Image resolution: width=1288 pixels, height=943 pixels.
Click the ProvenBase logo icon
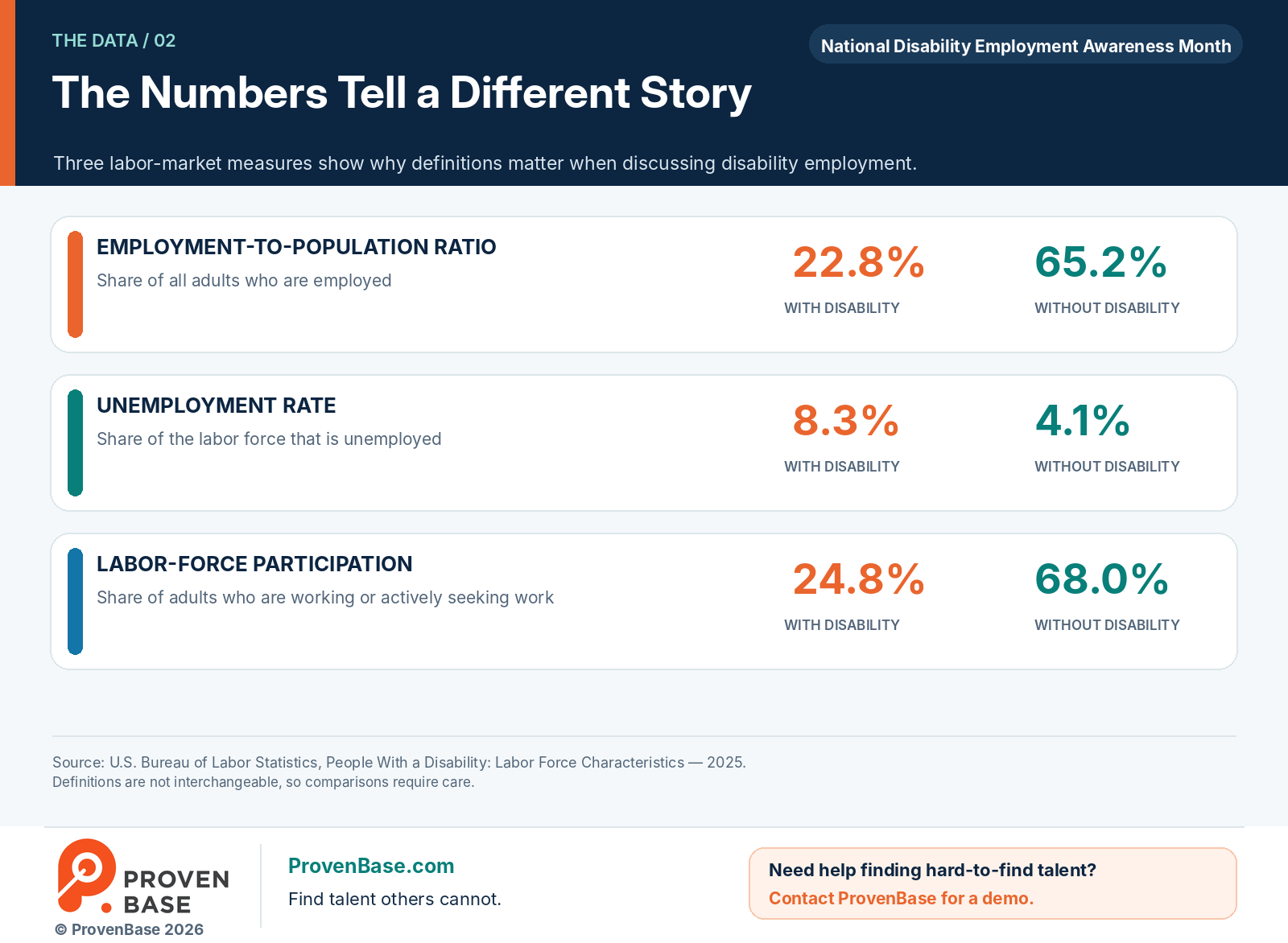(86, 875)
